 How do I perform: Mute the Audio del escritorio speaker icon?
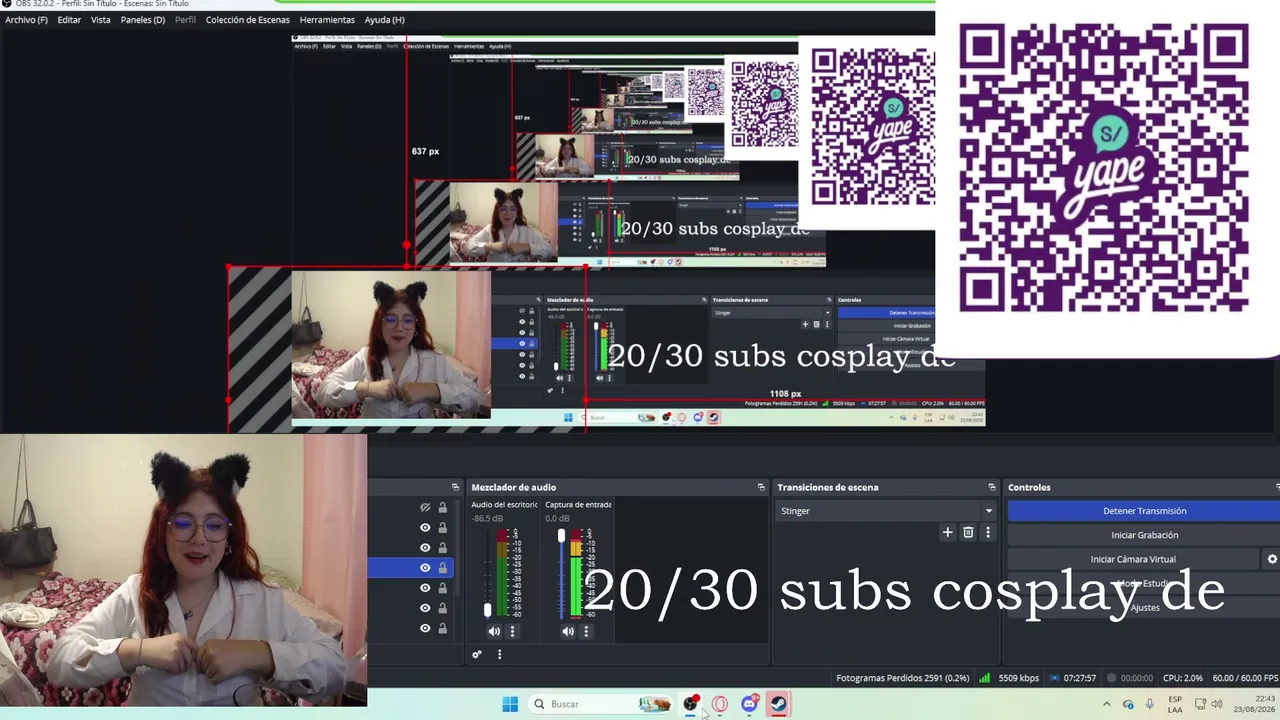click(x=494, y=631)
